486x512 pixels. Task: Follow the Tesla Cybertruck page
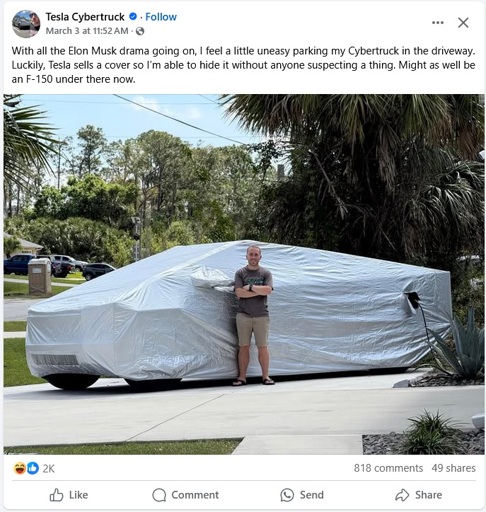pyautogui.click(x=161, y=17)
